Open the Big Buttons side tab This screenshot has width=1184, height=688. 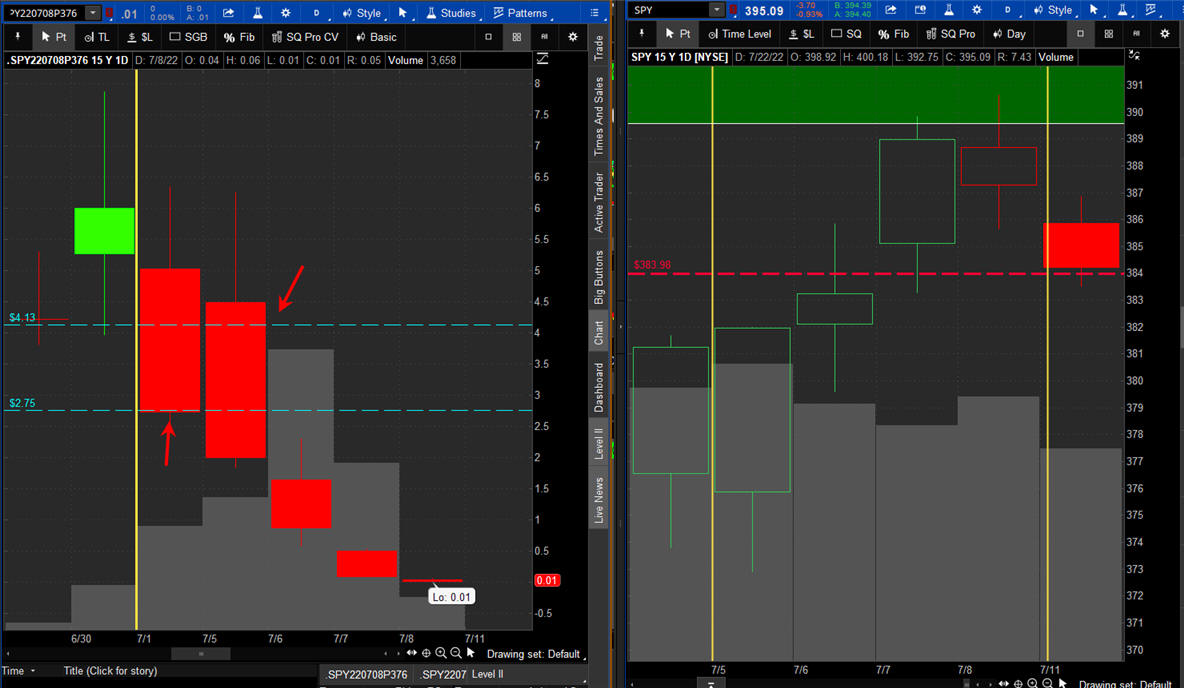click(x=599, y=277)
